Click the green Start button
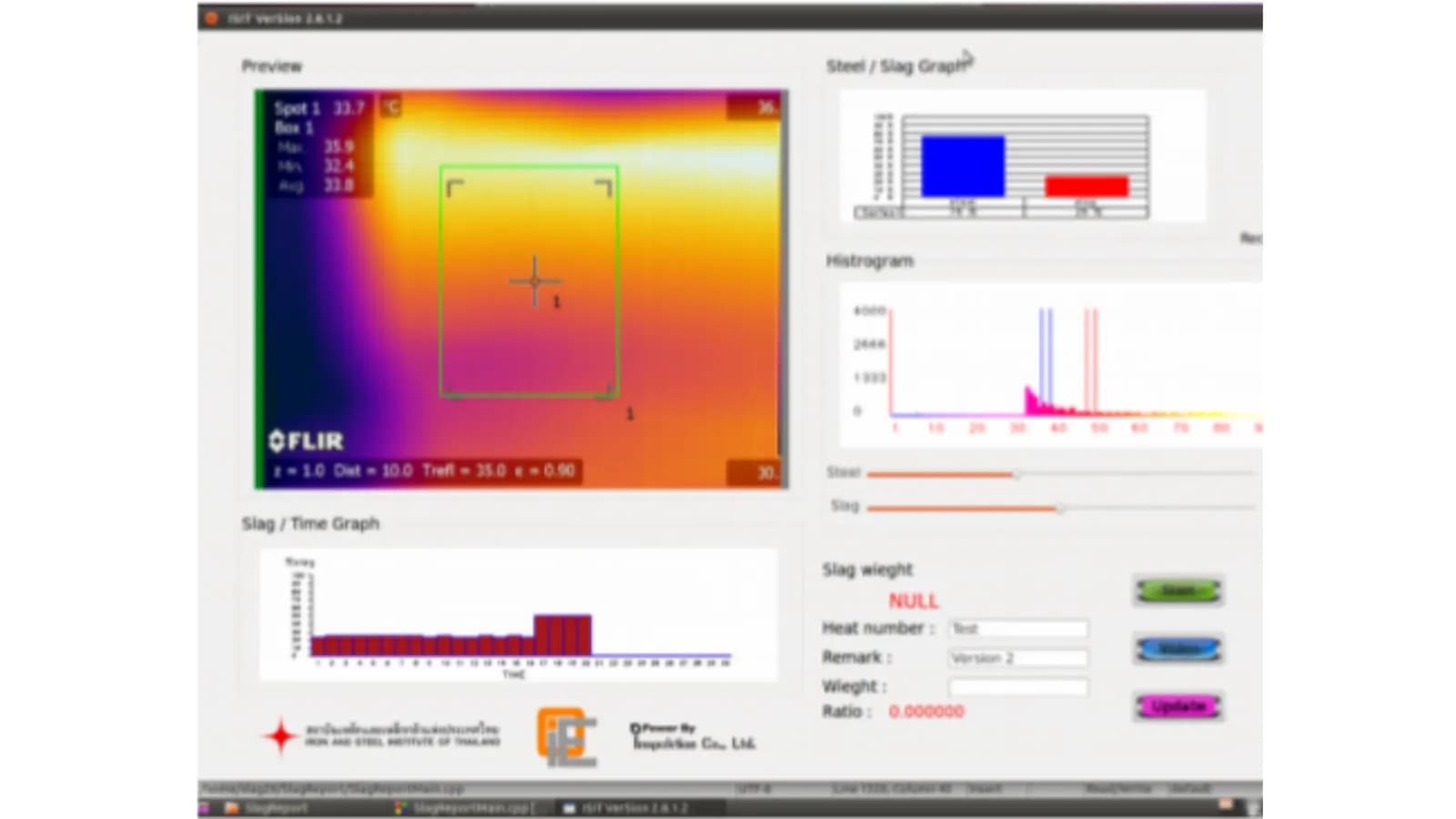1456x819 pixels. (x=1178, y=591)
